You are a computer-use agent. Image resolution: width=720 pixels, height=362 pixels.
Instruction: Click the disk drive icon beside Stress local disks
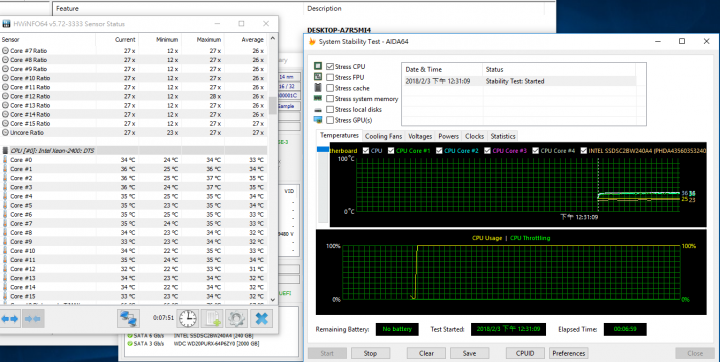point(318,110)
